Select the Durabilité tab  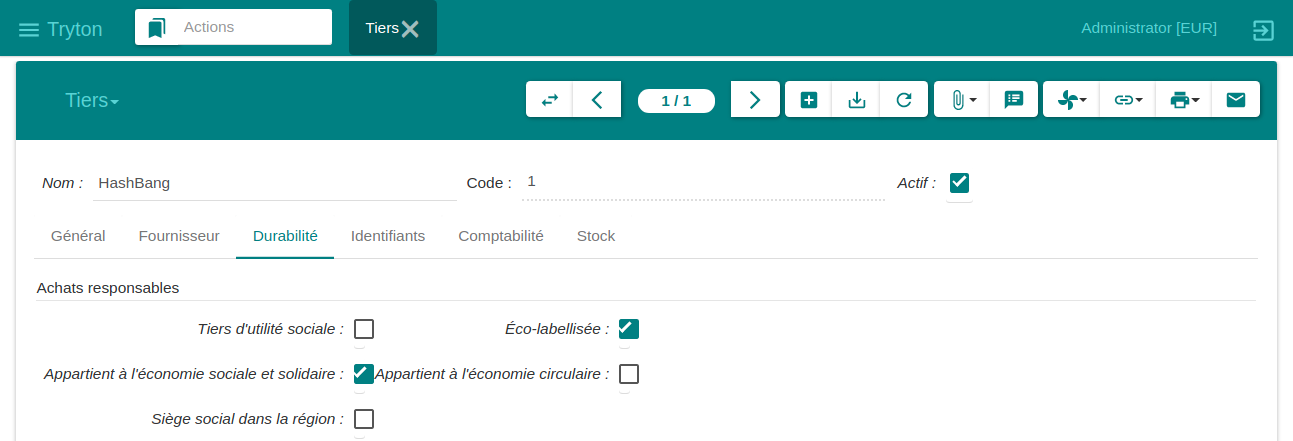(x=285, y=237)
